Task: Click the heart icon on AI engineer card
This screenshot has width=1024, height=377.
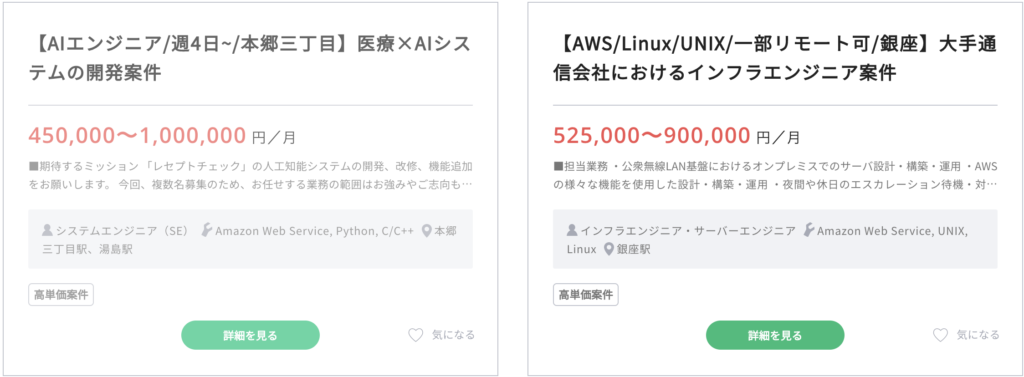Action: [415, 335]
